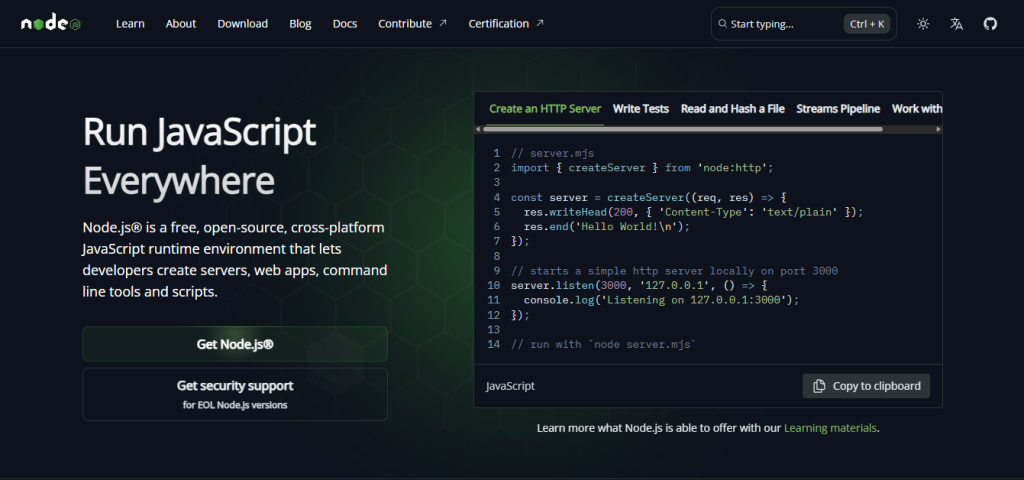This screenshot has height=480, width=1024.
Task: Click the Node.js logo
Action: [51, 23]
